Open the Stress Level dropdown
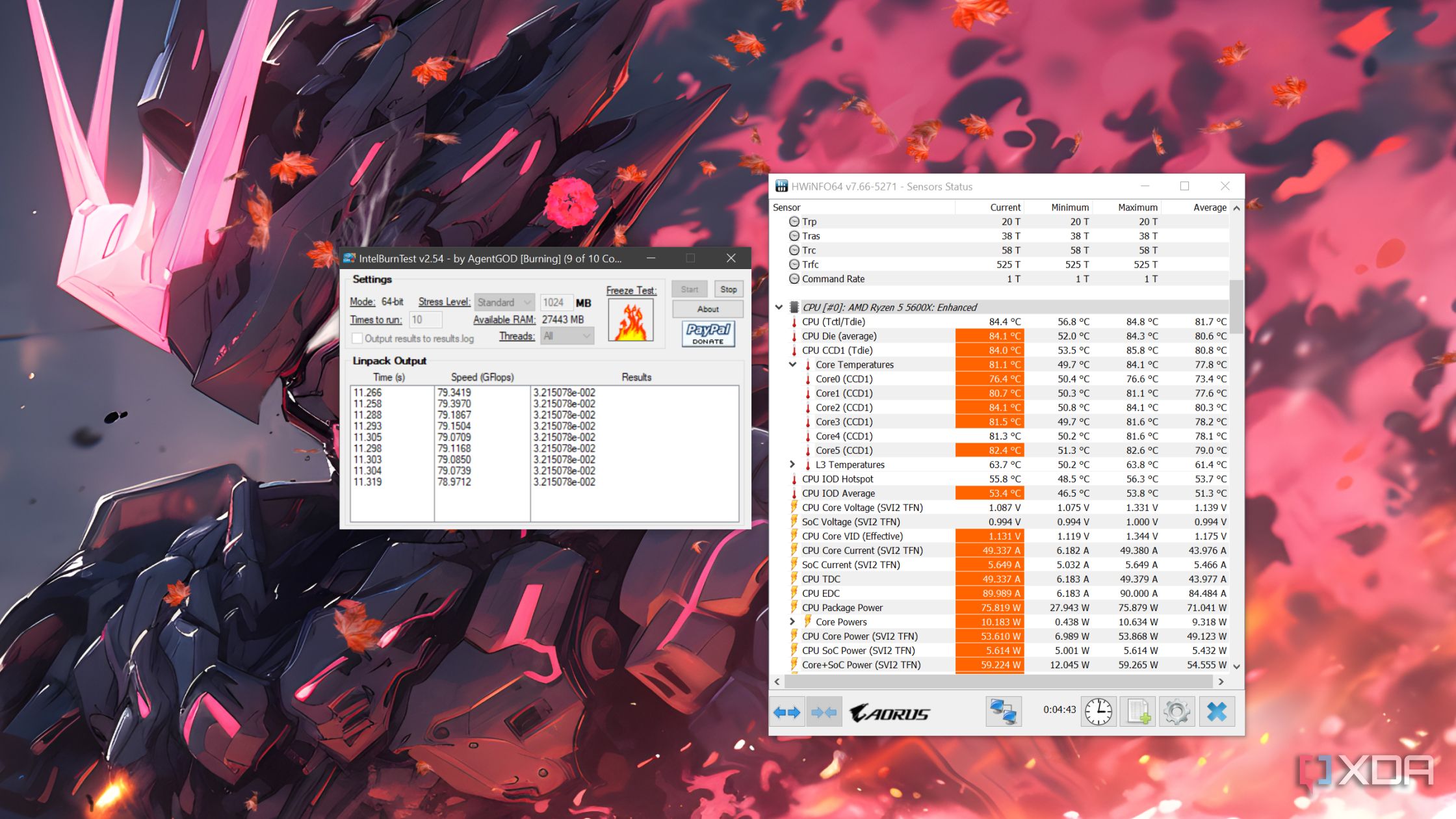Viewport: 1456px width, 819px height. pos(504,302)
